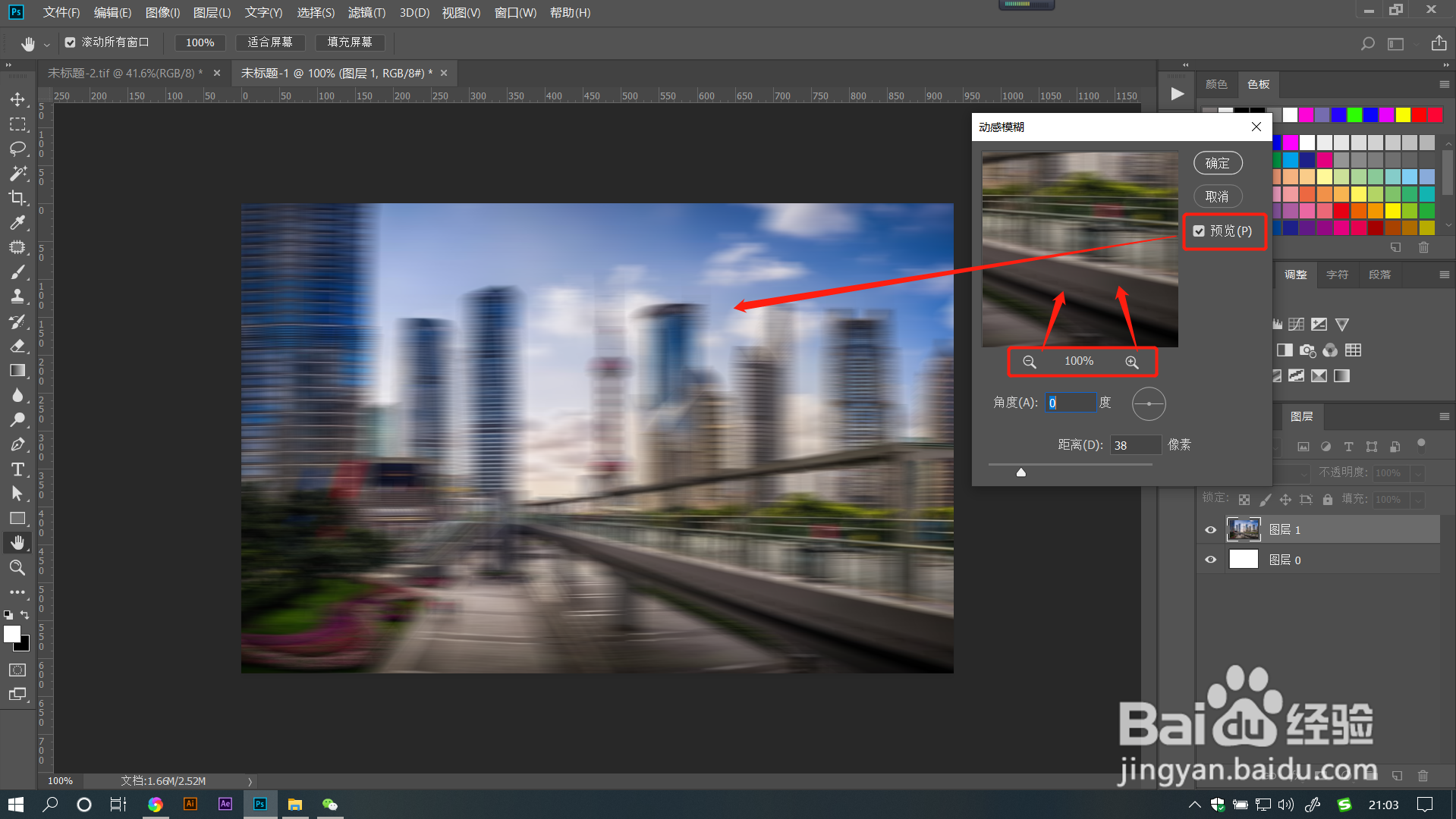Toggle lock all padlock icon
Viewport: 1456px width, 819px height.
click(x=1327, y=500)
